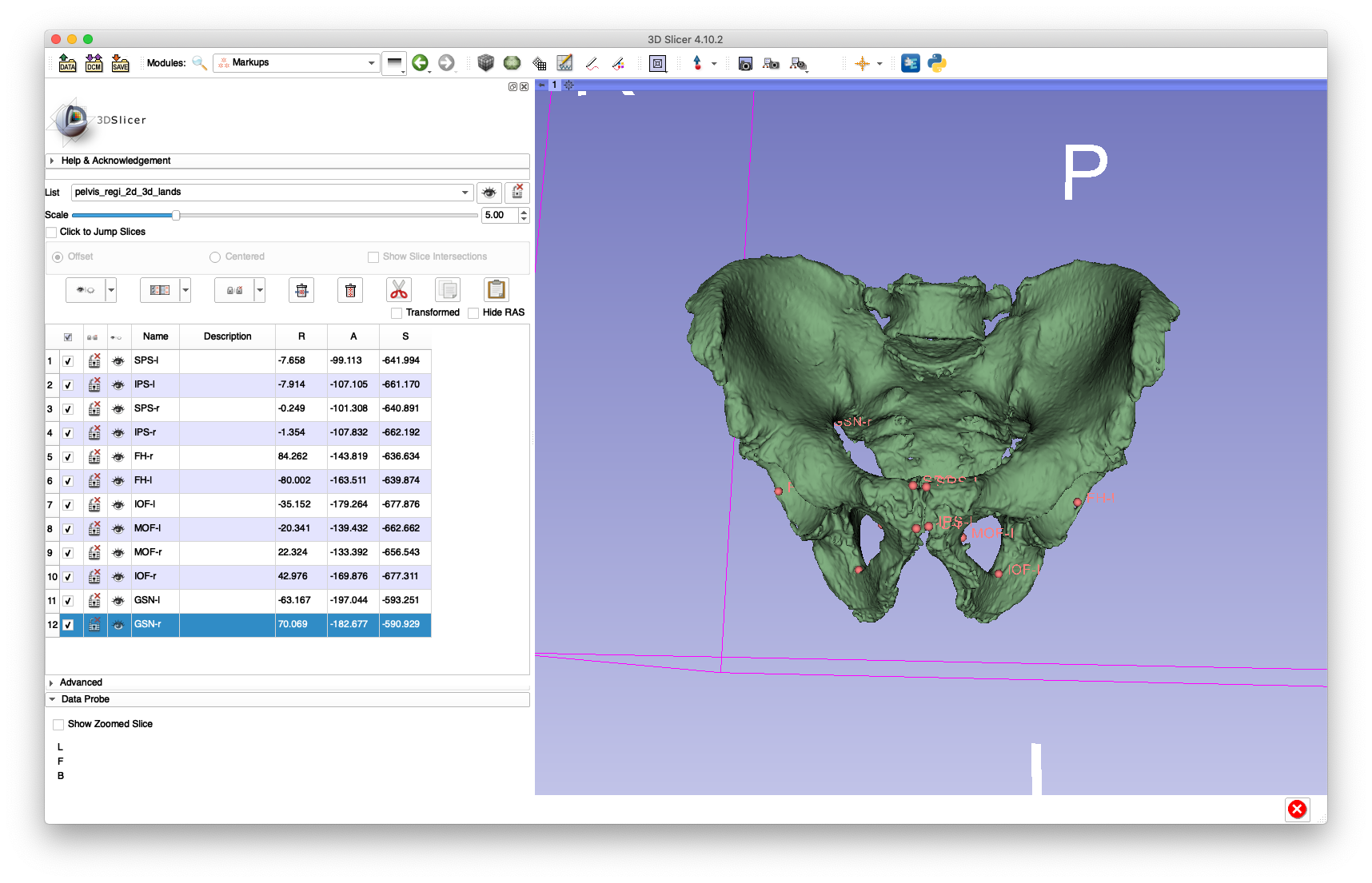Delete all fiducials with blue-bar trash icon
The height and width of the screenshot is (883, 1372).
(301, 290)
